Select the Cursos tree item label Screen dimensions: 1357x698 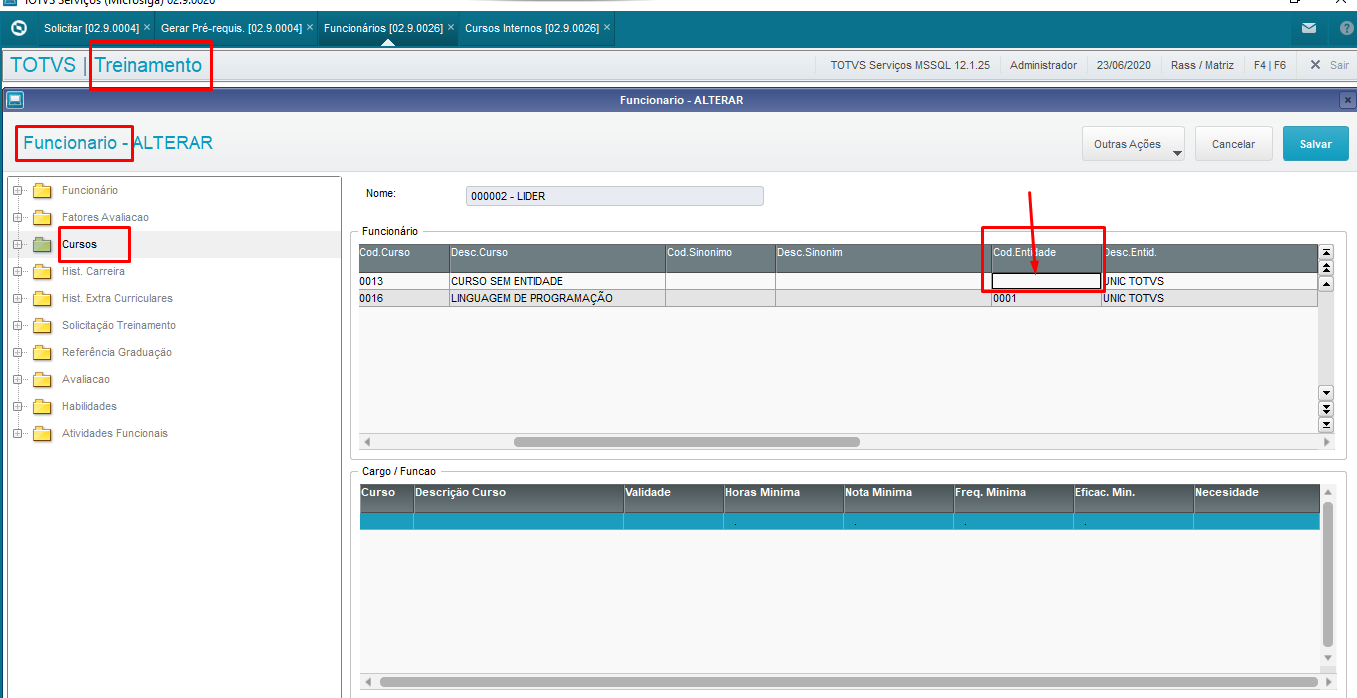[79, 244]
